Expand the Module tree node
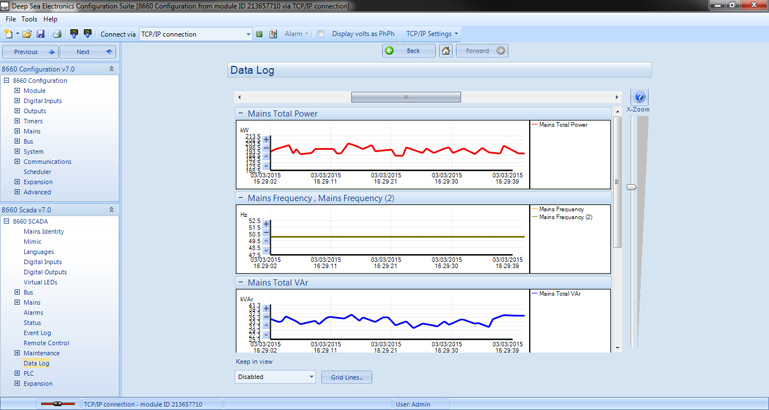 pos(17,90)
